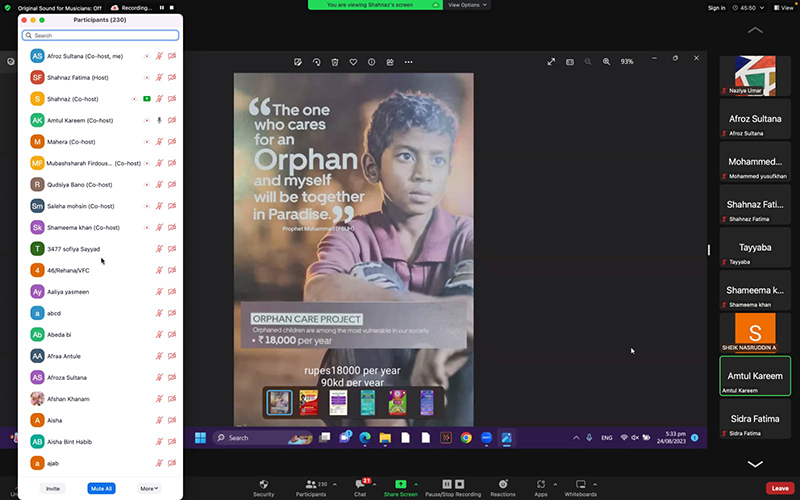Open Google Chrome from the shared taskbar
Viewport: 800px width, 500px height.
click(x=466, y=438)
